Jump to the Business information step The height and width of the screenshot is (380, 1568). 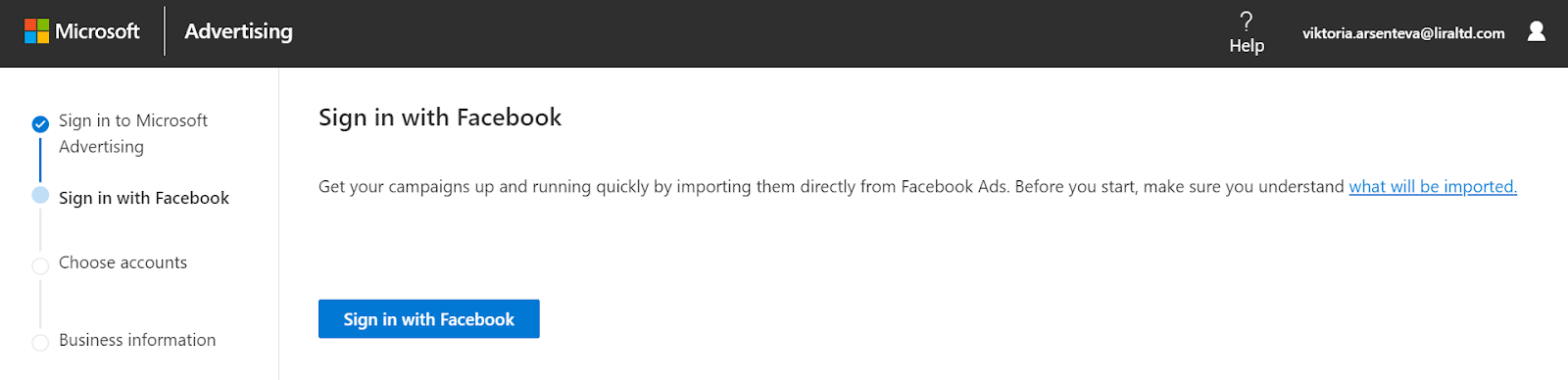click(137, 340)
